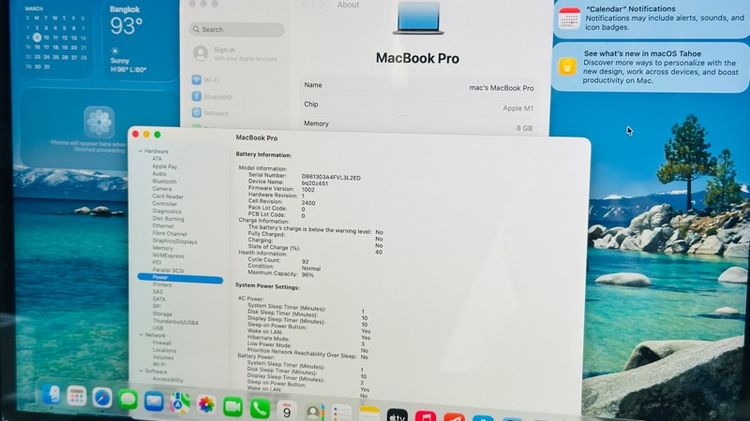The width and height of the screenshot is (750, 421).
Task: Select Ethernet in hardware list
Action: coord(163,226)
